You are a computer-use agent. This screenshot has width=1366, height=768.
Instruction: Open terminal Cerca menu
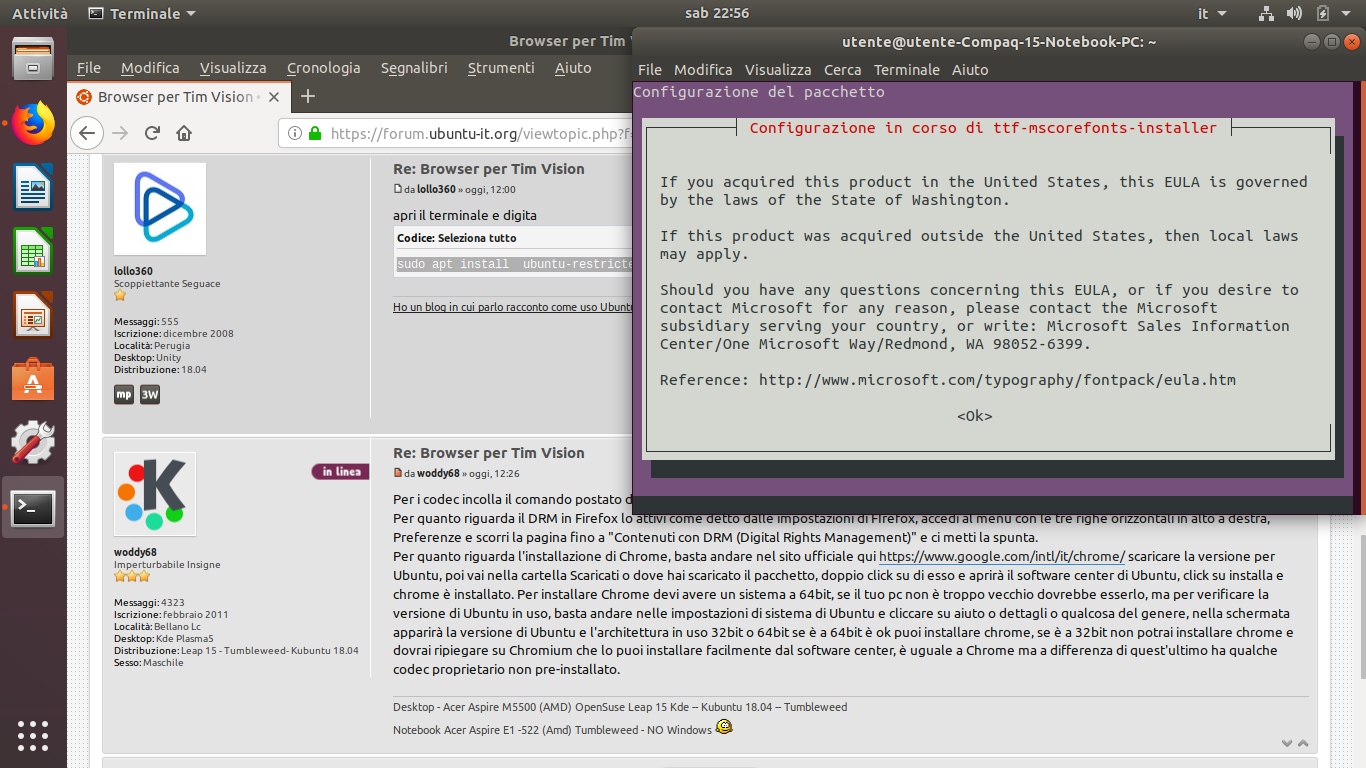(x=842, y=70)
